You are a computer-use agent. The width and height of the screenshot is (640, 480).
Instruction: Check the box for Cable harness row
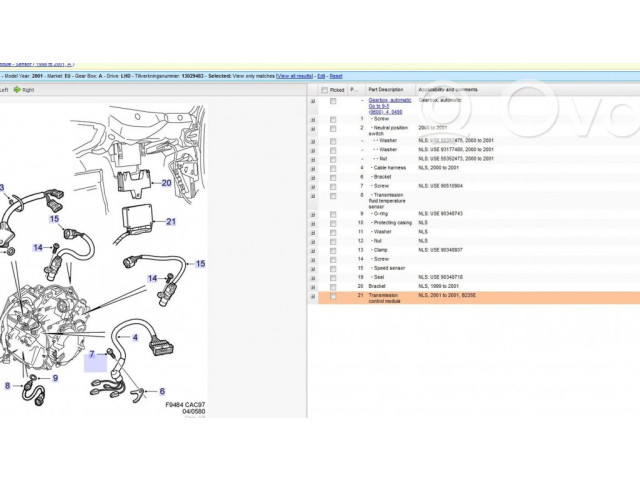[x=333, y=167]
